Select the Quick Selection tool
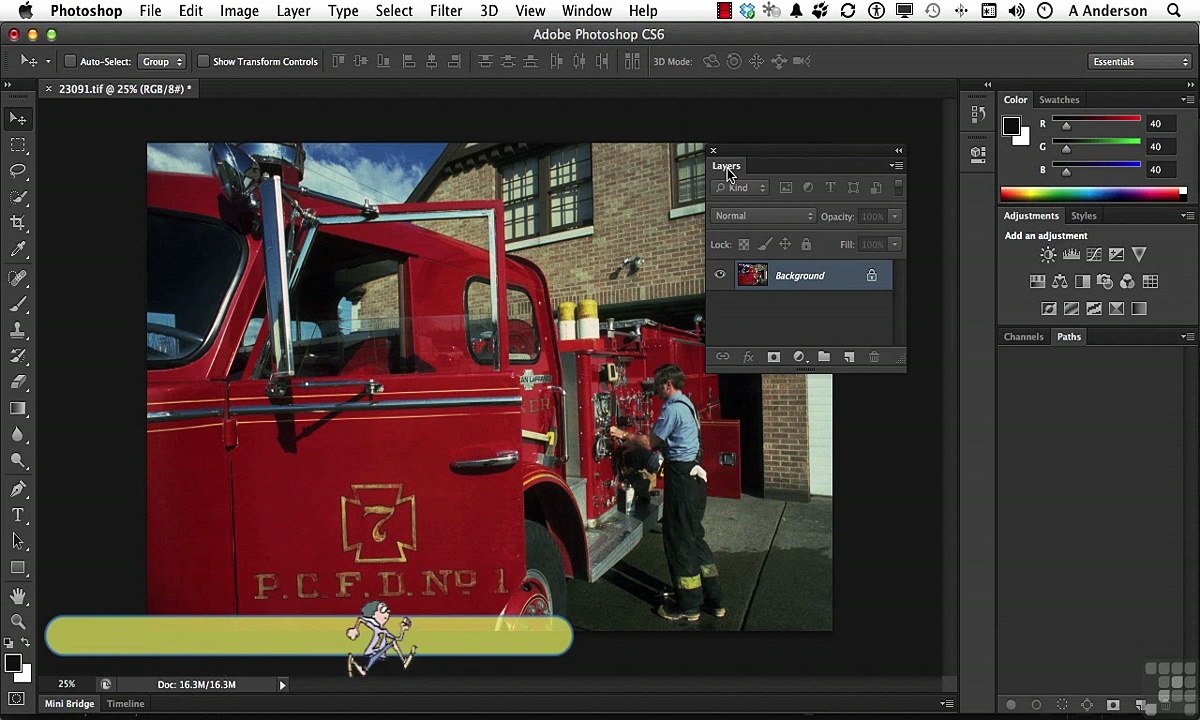The image size is (1200, 720). (18, 197)
